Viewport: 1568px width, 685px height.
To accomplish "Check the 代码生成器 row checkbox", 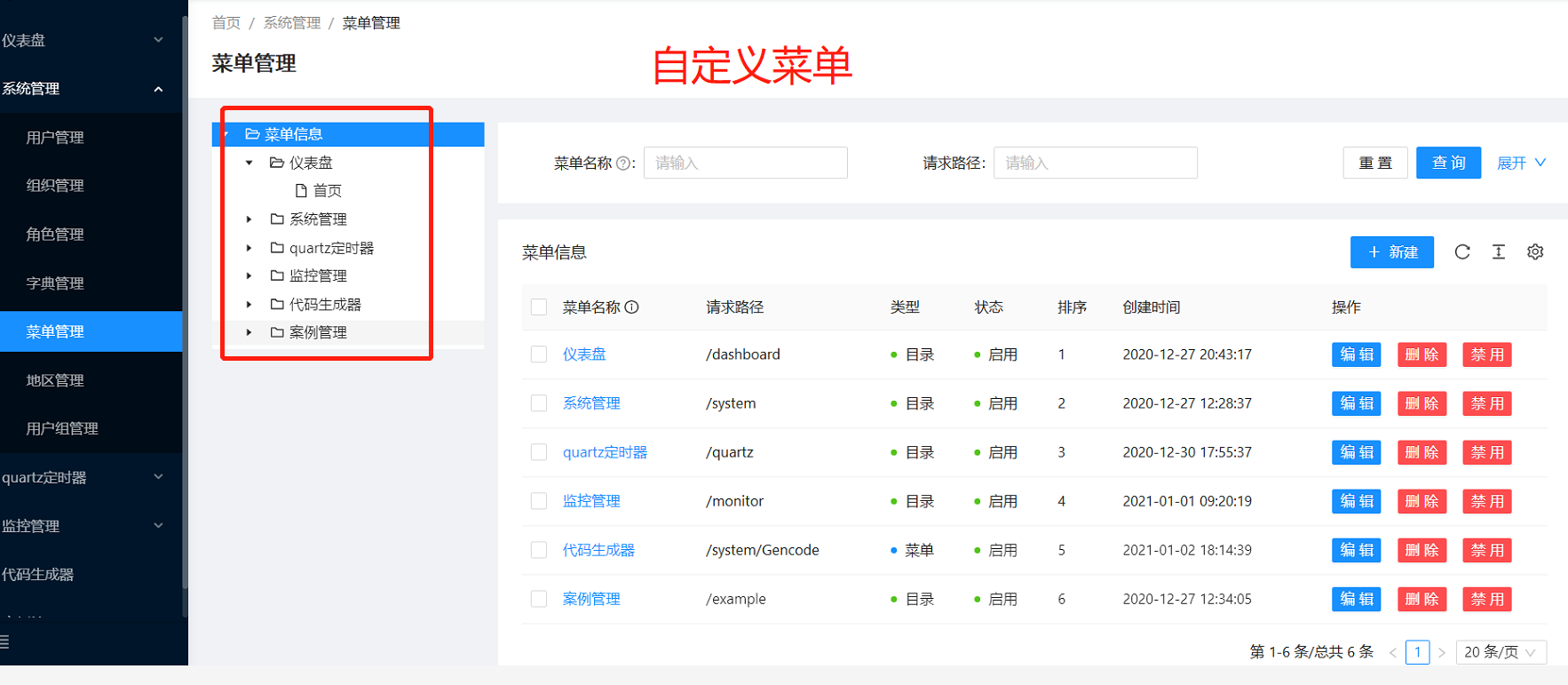I will pos(539,550).
